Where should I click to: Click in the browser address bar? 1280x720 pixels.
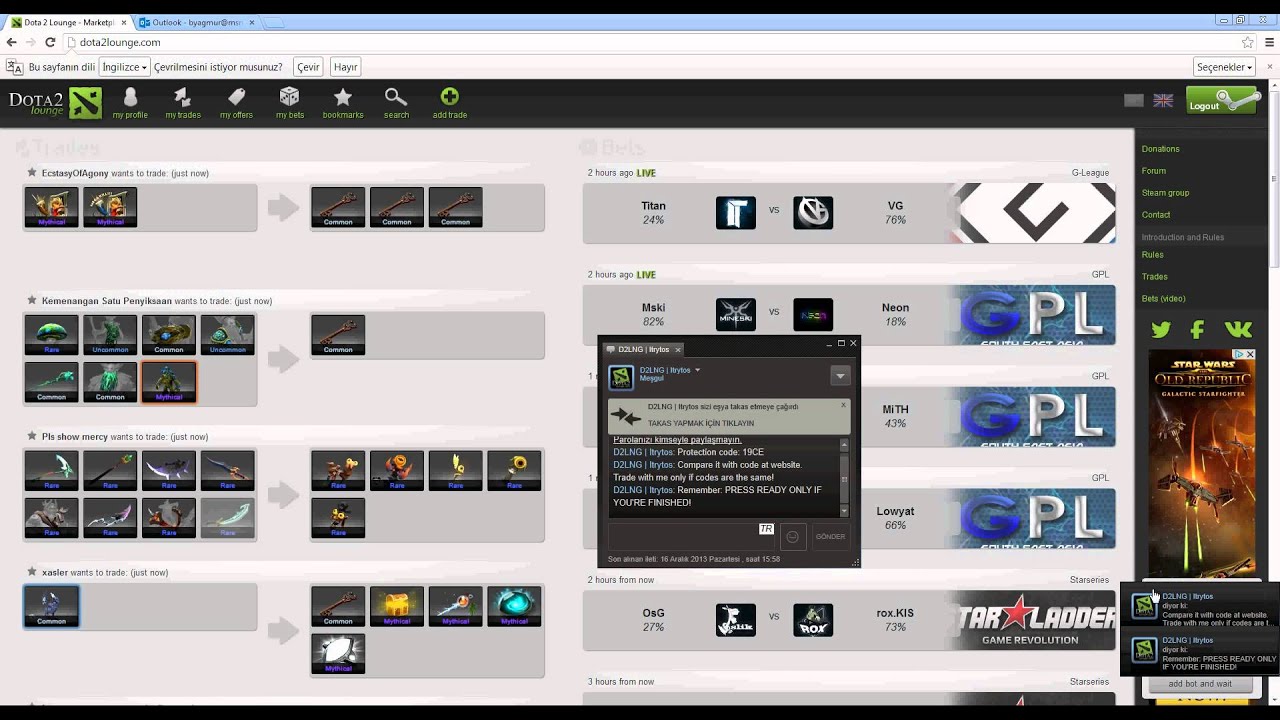pos(650,42)
